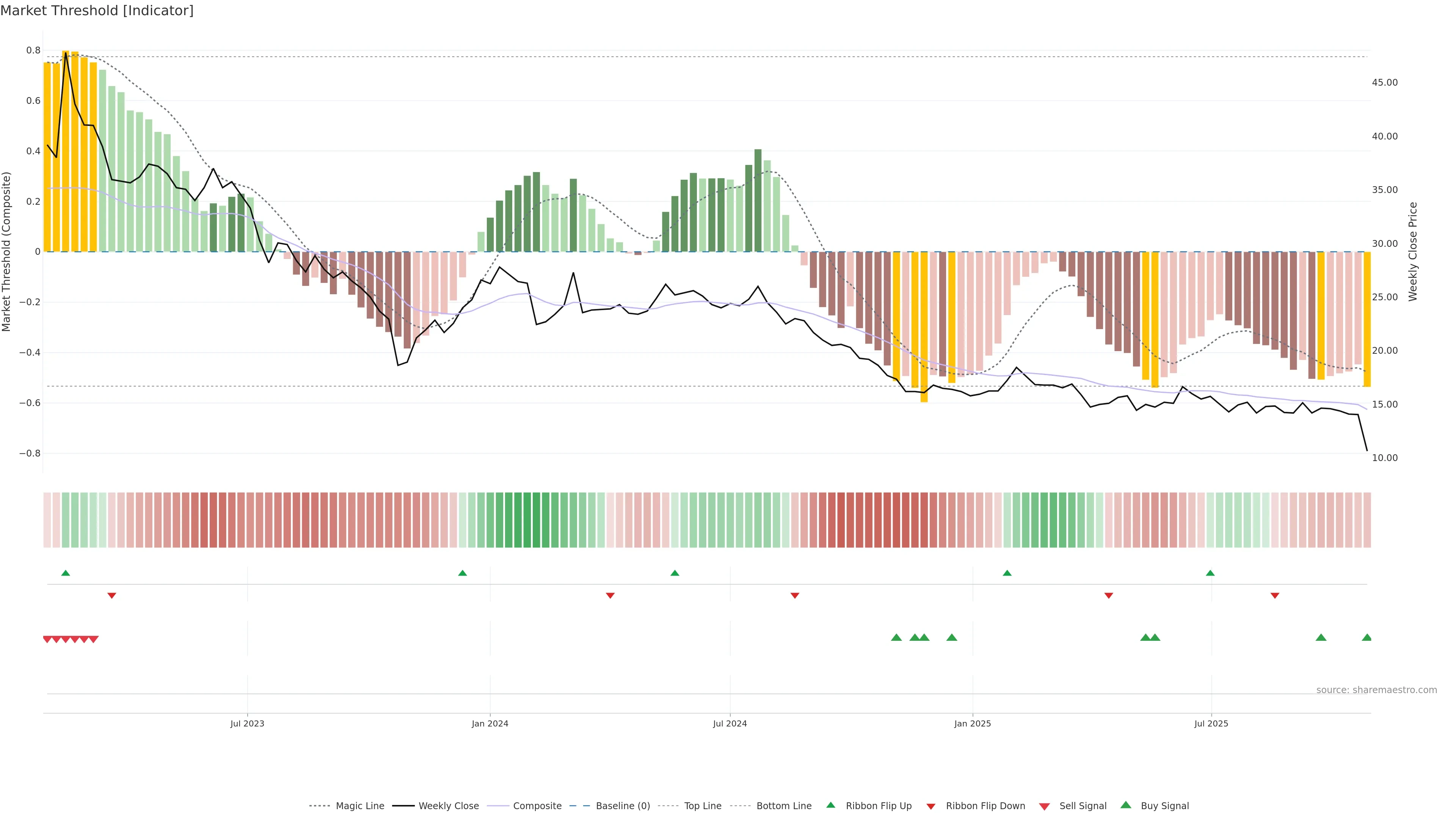Screen dimensions: 1456x819
Task: Click the Buy Signal triangle icon in legend
Action: point(1125,805)
